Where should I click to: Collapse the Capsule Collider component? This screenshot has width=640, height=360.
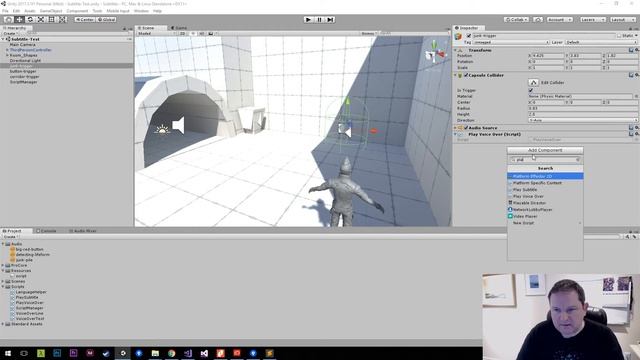(x=456, y=75)
